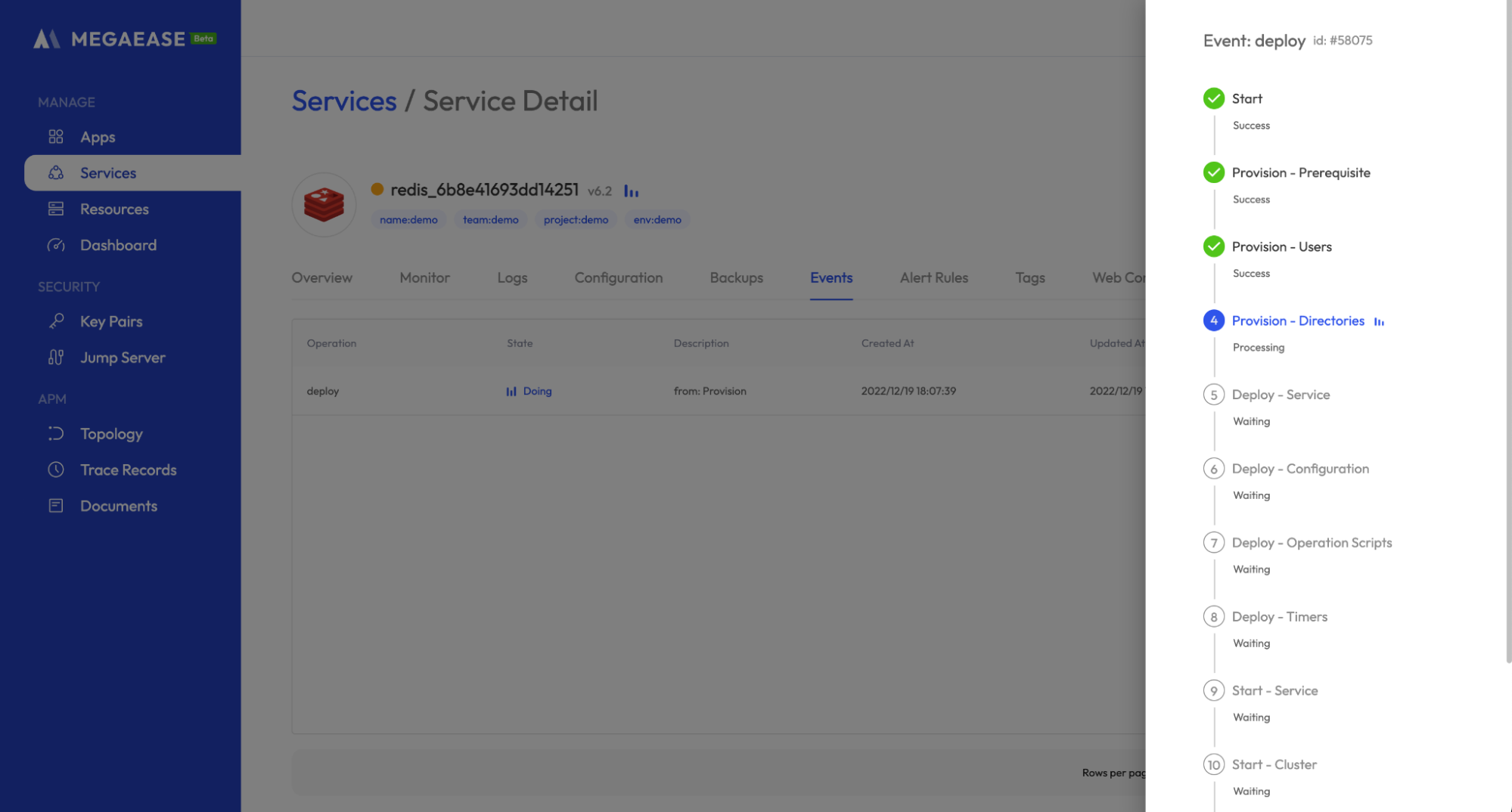Click the progress bars icon next to v6.2

(631, 191)
